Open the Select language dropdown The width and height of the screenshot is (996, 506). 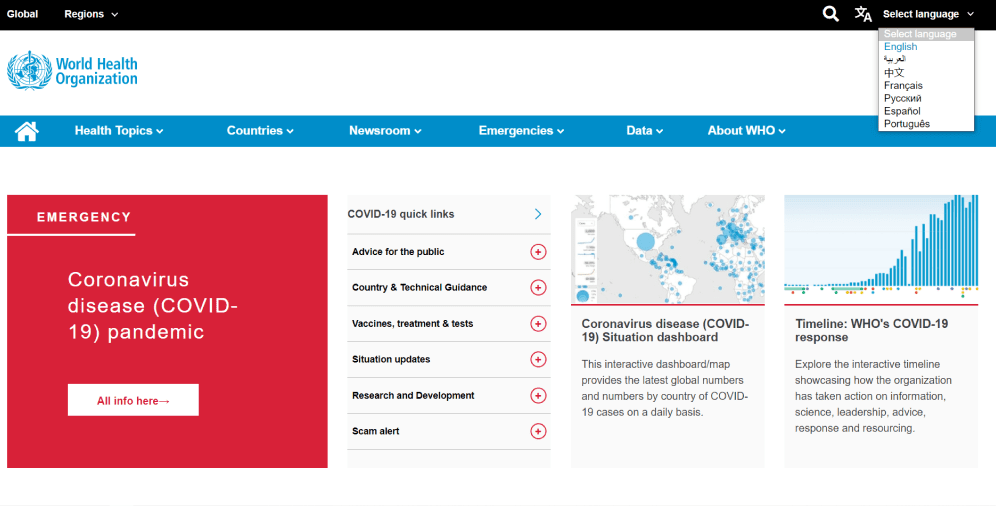tap(928, 14)
